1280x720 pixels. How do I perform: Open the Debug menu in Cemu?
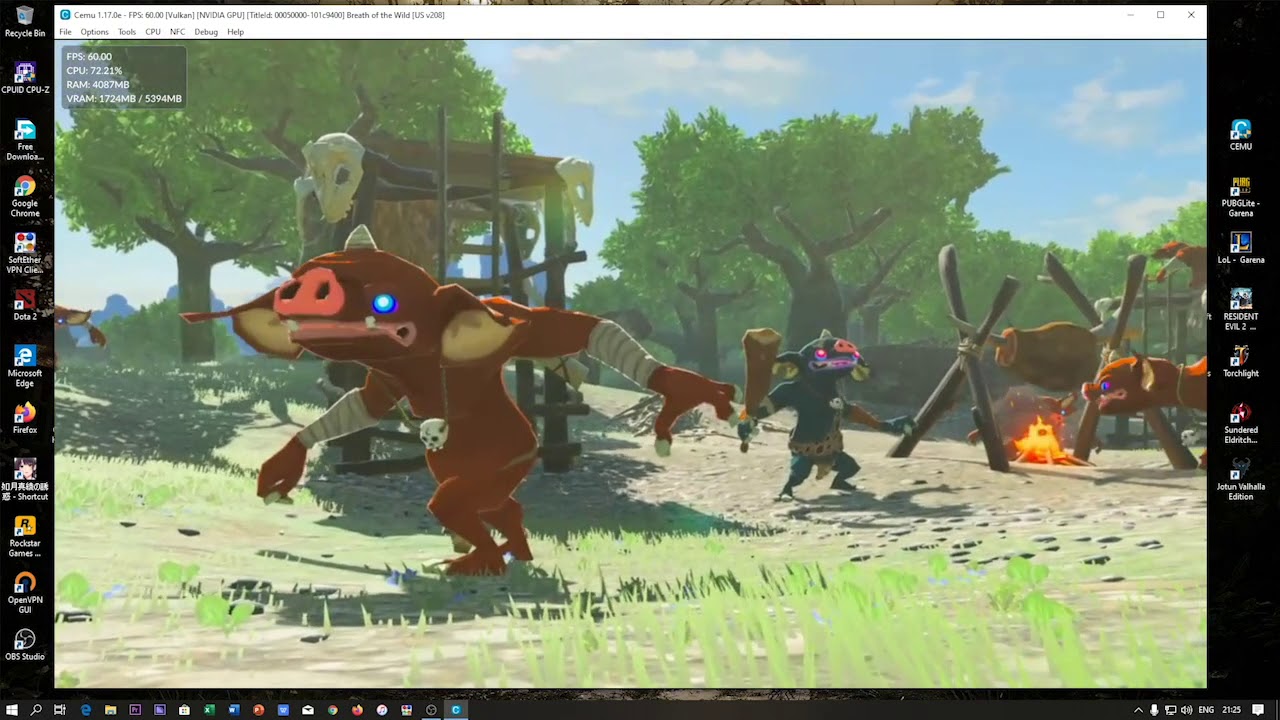coord(206,32)
